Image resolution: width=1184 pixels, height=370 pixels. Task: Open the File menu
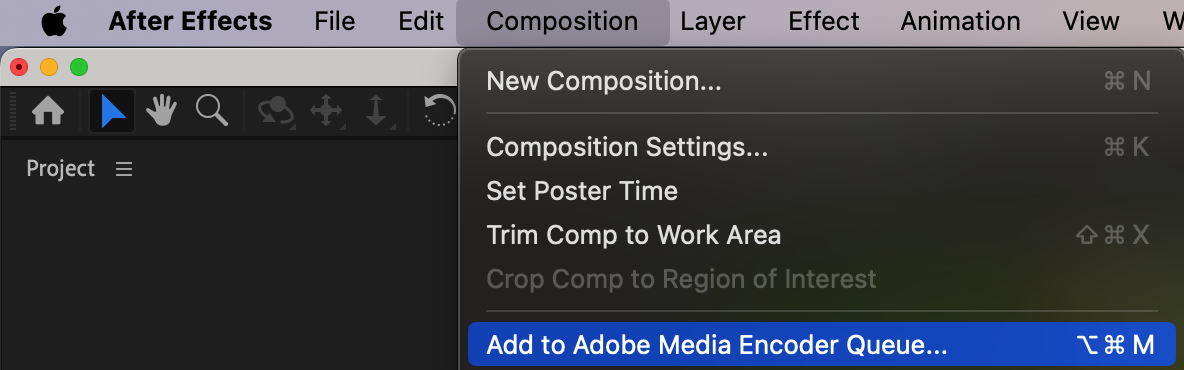pos(335,21)
